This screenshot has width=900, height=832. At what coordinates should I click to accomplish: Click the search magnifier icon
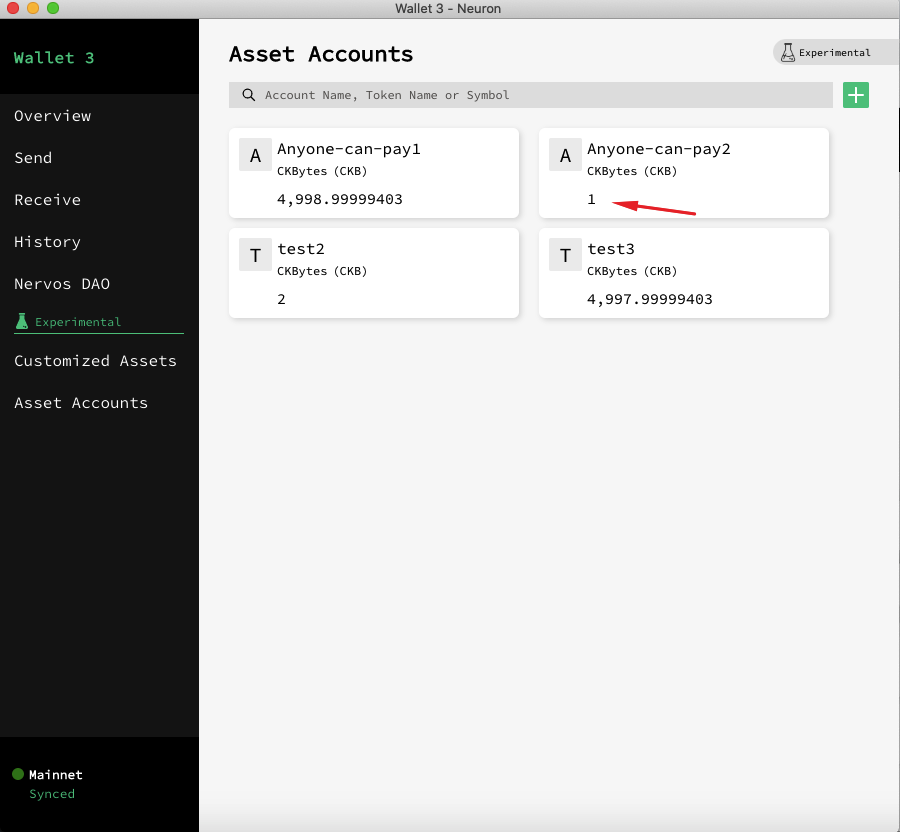[x=248, y=95]
